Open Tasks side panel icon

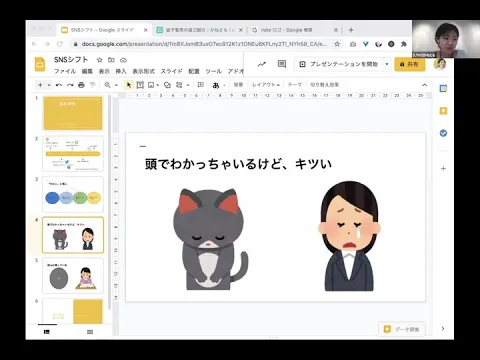point(443,133)
